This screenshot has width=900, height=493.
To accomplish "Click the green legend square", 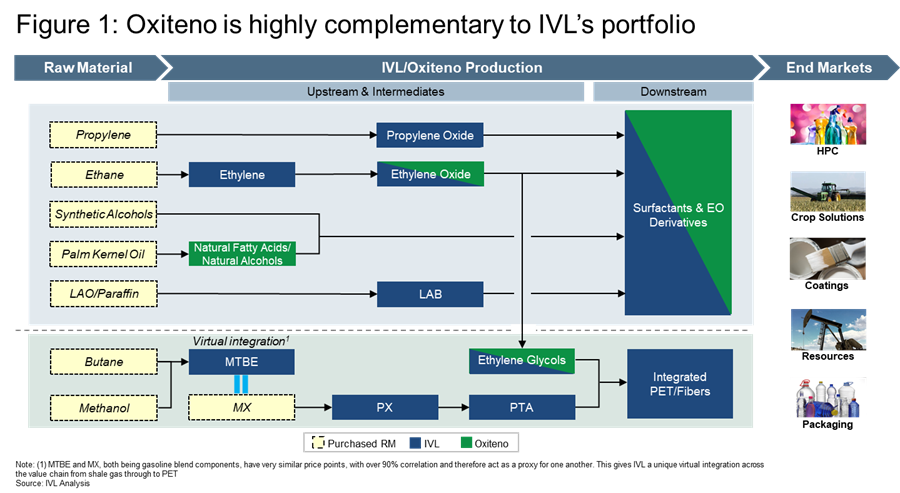I will [466, 442].
